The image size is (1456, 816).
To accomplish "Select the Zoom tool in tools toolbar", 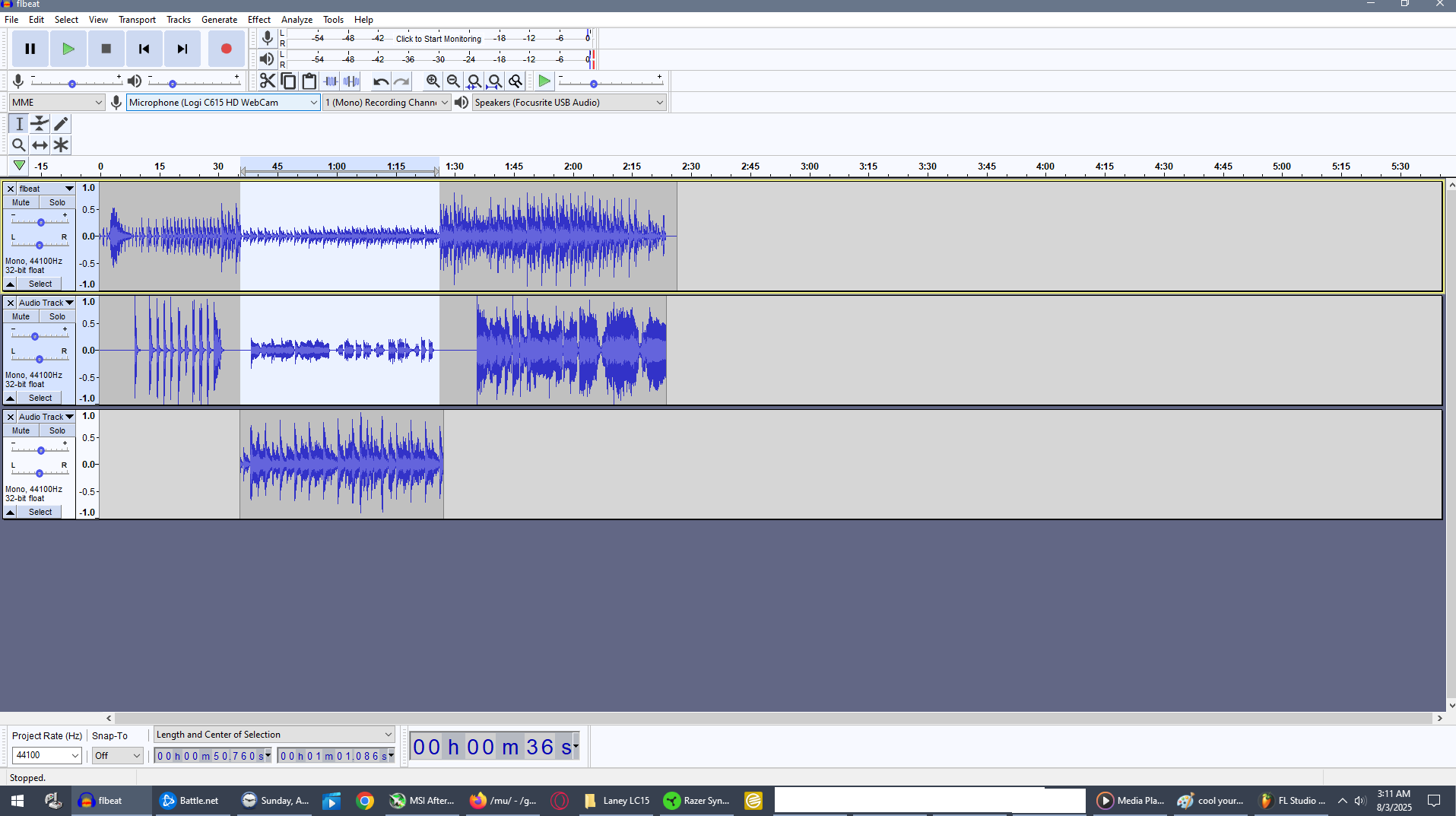I will 19,144.
